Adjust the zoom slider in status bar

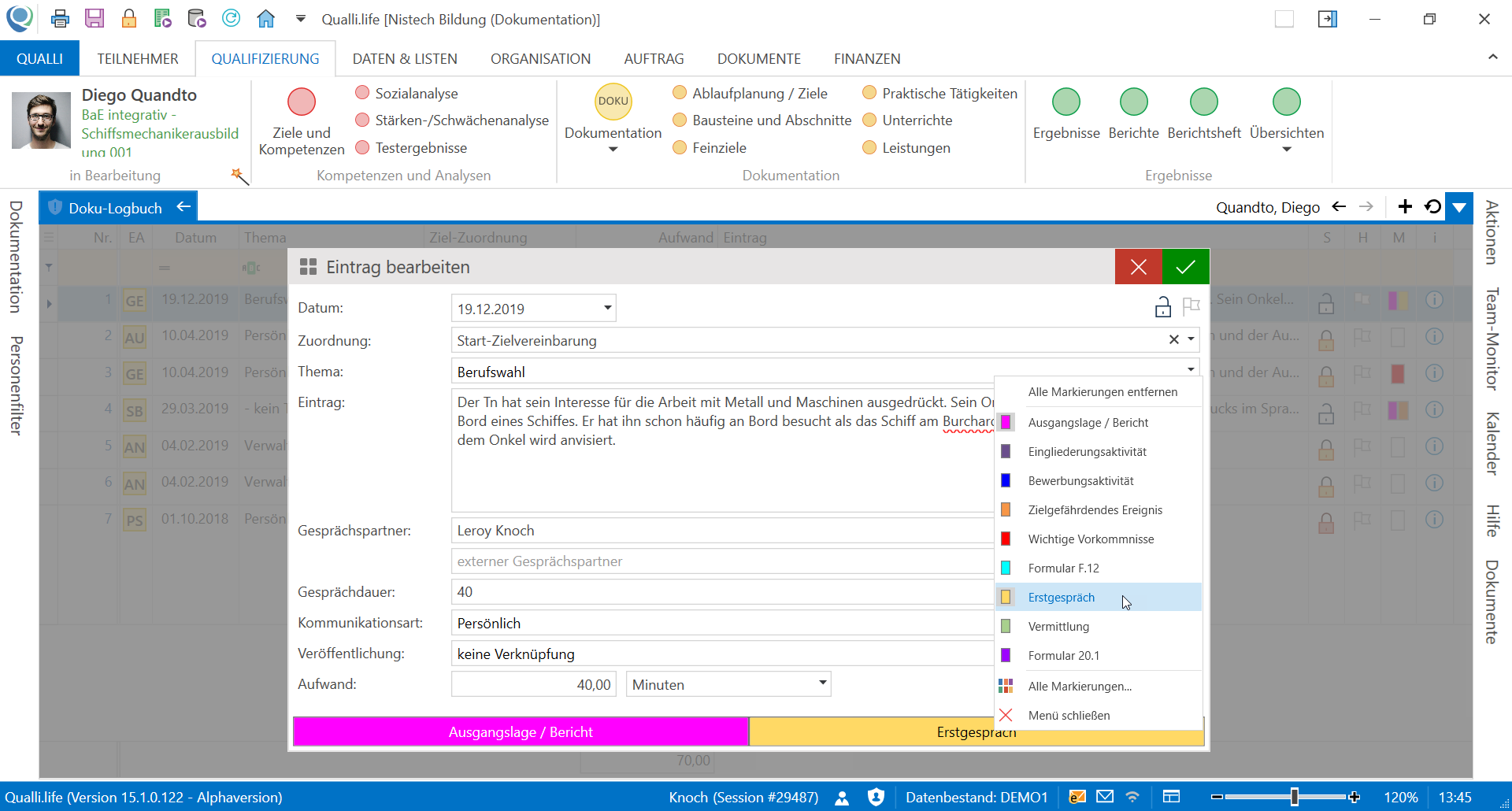click(x=1295, y=797)
